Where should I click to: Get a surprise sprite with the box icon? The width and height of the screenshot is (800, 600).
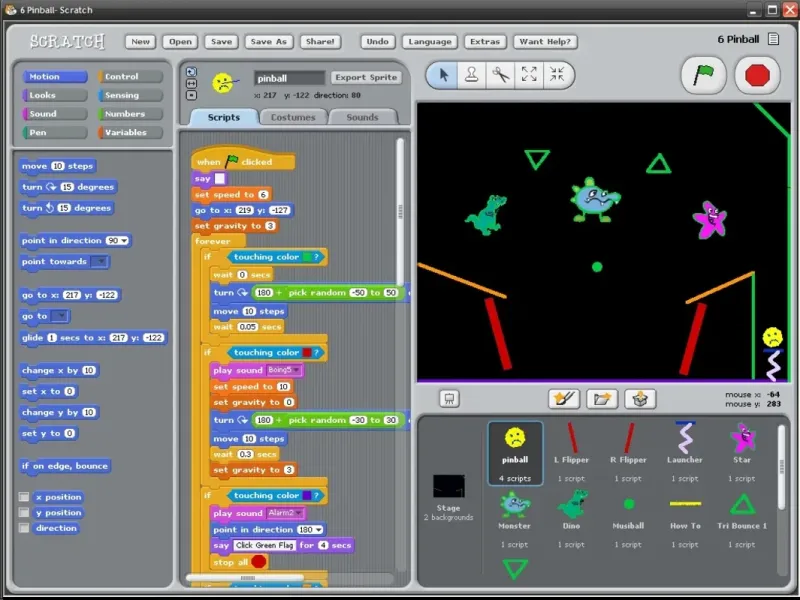click(x=640, y=398)
